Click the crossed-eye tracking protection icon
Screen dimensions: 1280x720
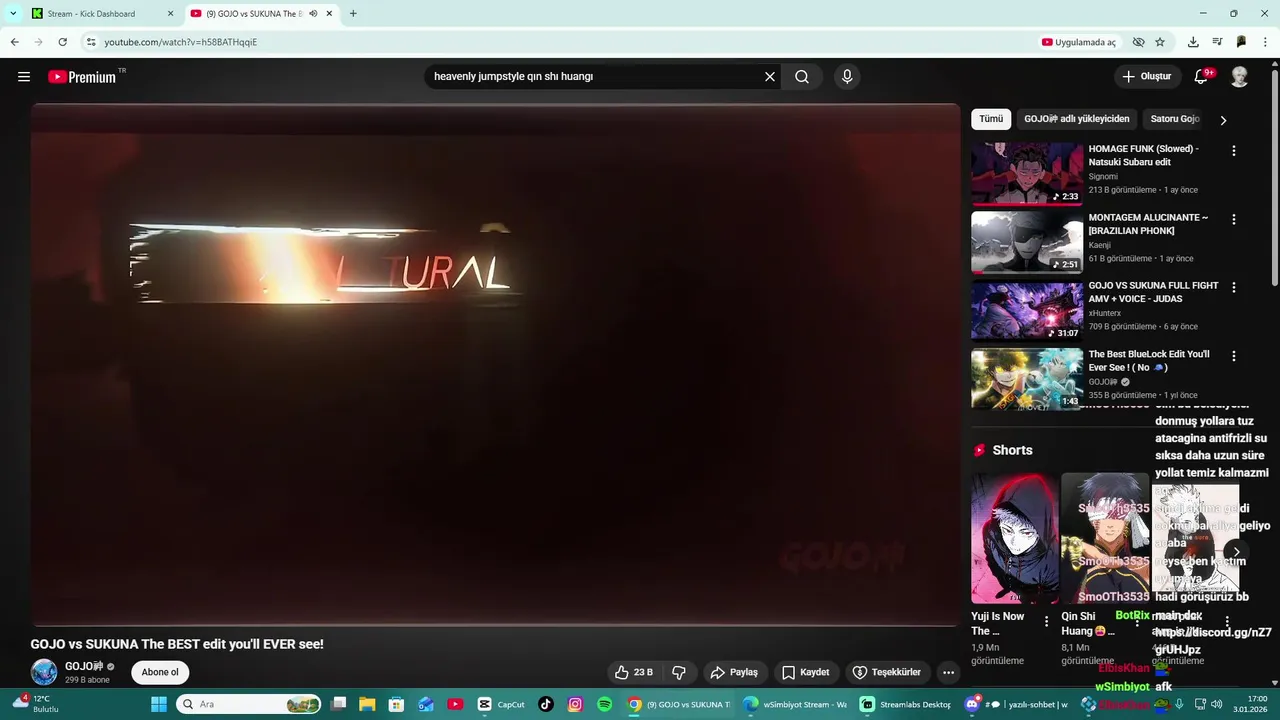pyautogui.click(x=1138, y=42)
